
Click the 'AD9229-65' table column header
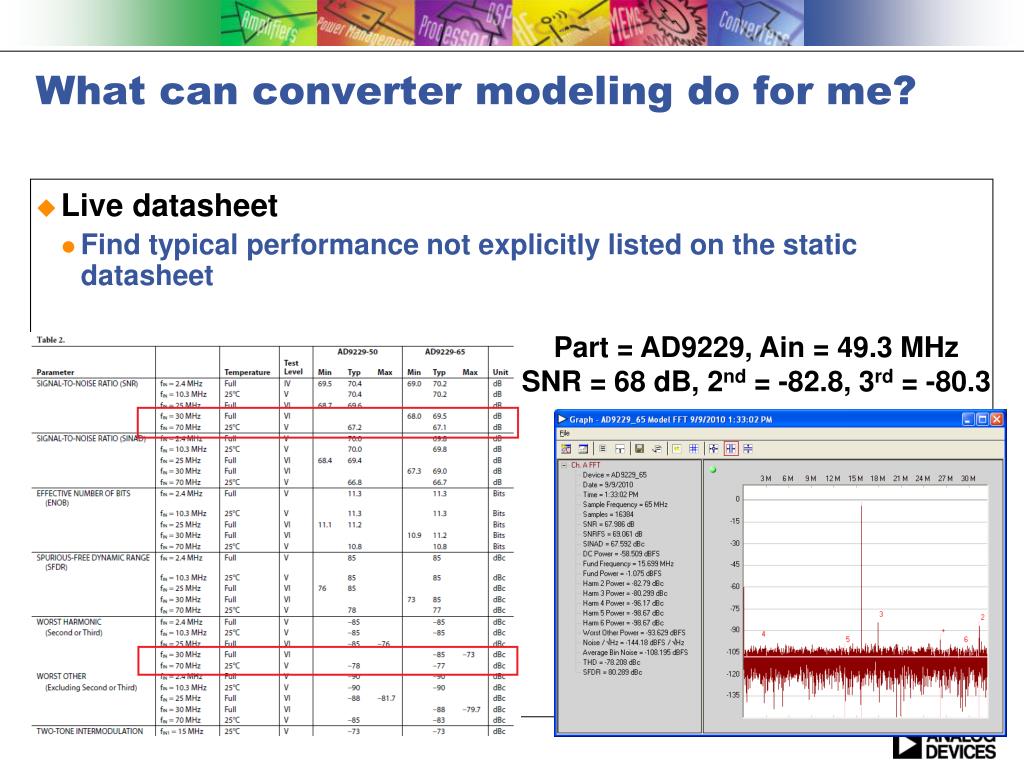(445, 352)
